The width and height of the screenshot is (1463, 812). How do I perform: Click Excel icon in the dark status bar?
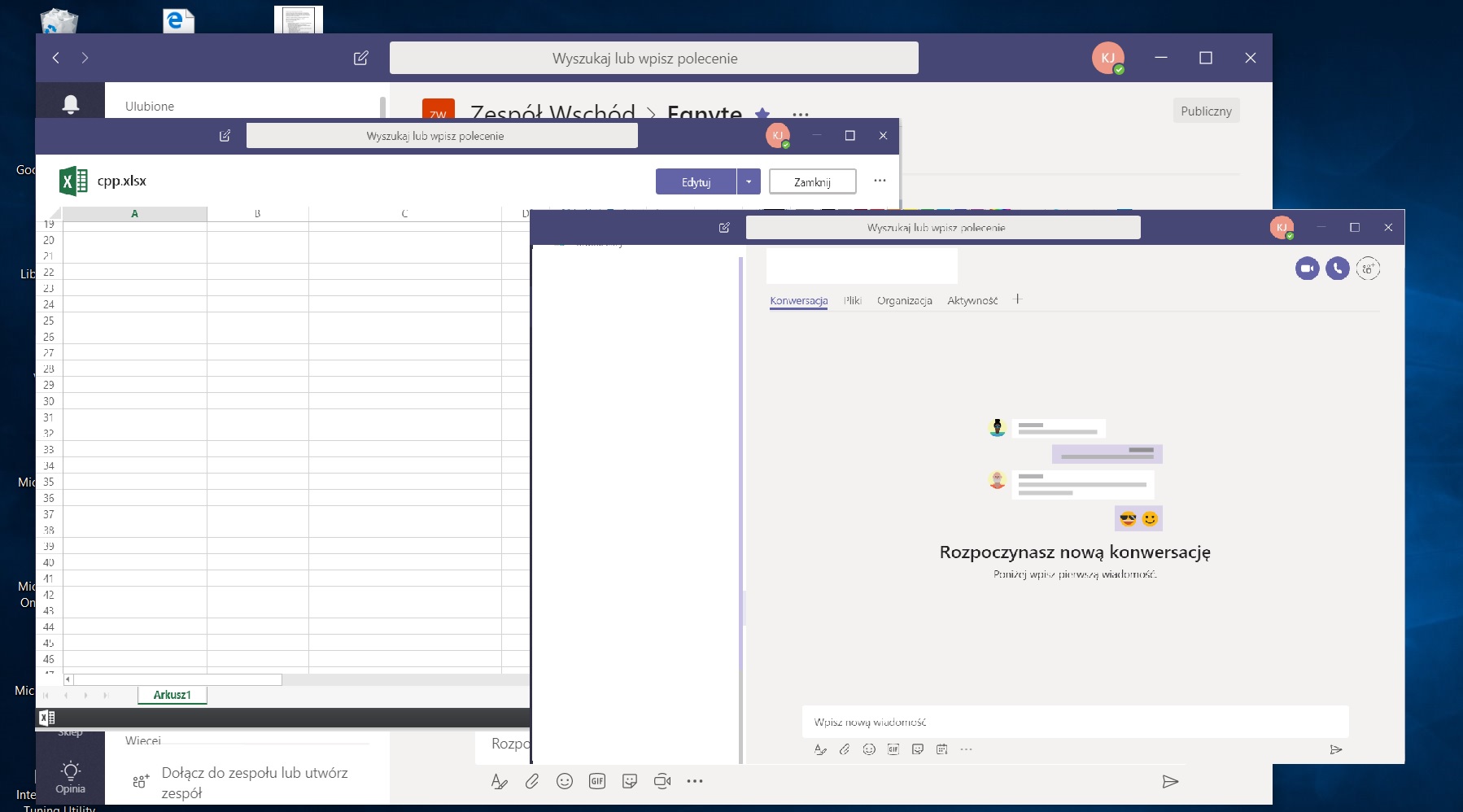[x=47, y=718]
